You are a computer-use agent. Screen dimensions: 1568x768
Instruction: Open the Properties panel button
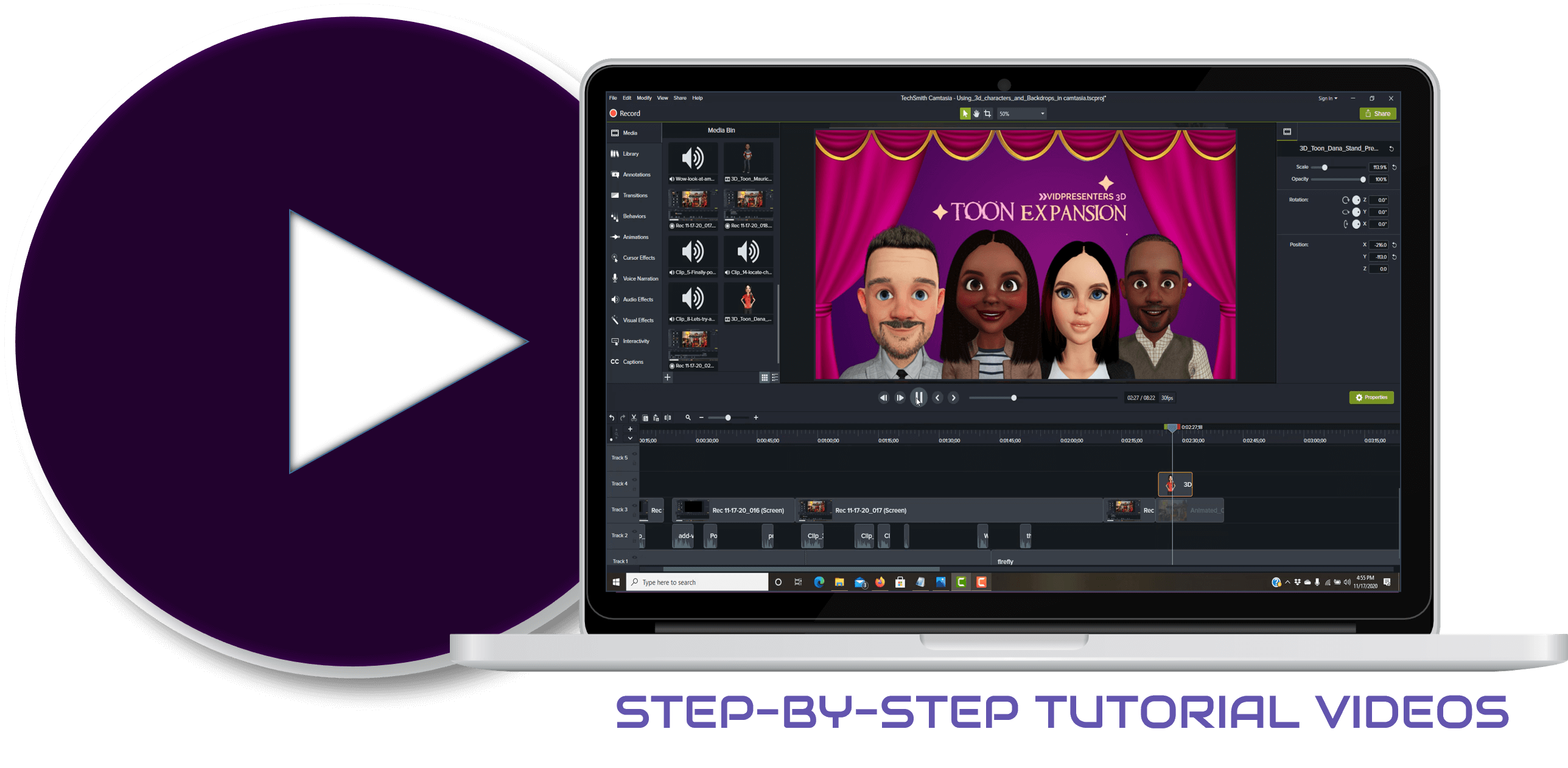(x=1371, y=397)
